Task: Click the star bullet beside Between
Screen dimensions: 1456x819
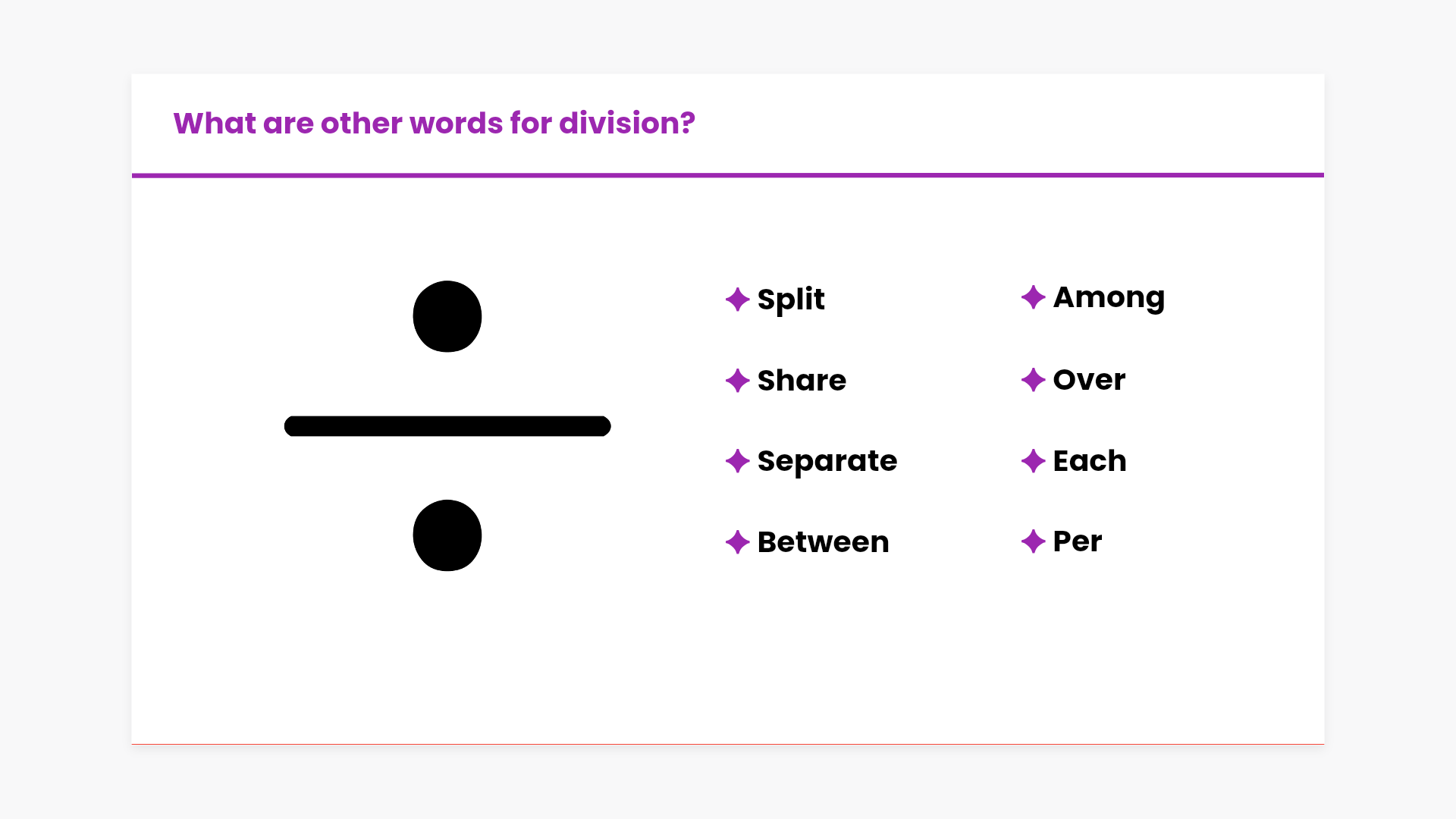Action: click(x=737, y=542)
